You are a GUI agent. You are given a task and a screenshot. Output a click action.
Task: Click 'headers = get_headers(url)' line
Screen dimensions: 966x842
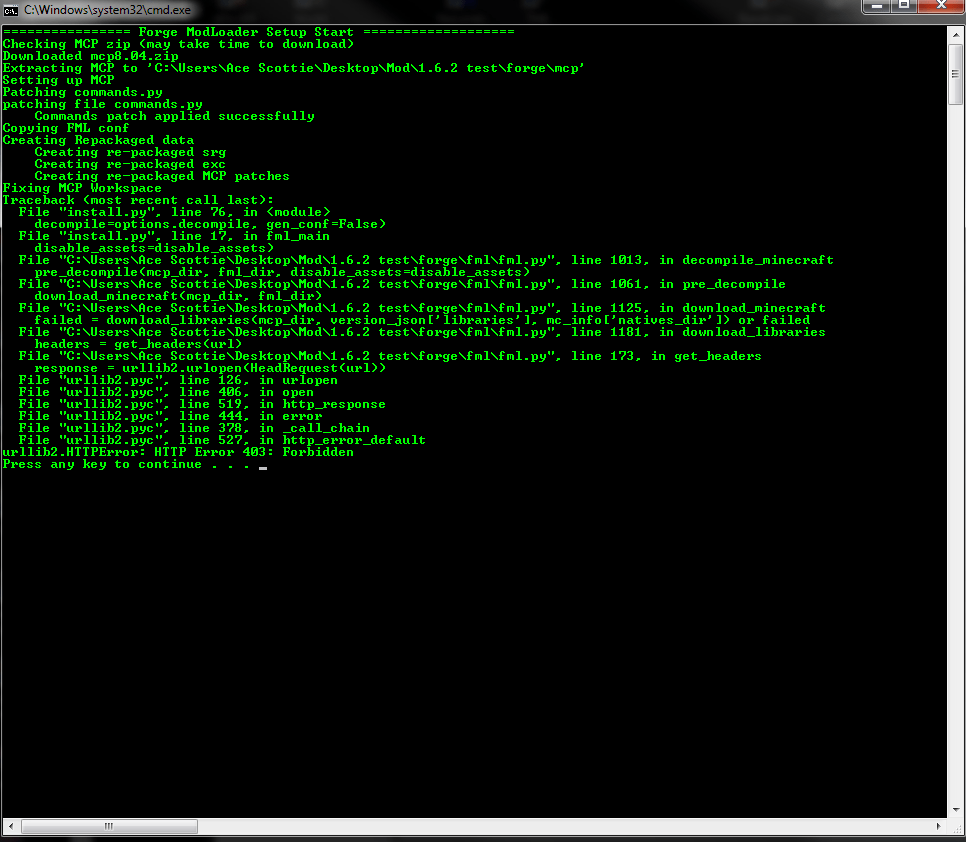point(138,344)
